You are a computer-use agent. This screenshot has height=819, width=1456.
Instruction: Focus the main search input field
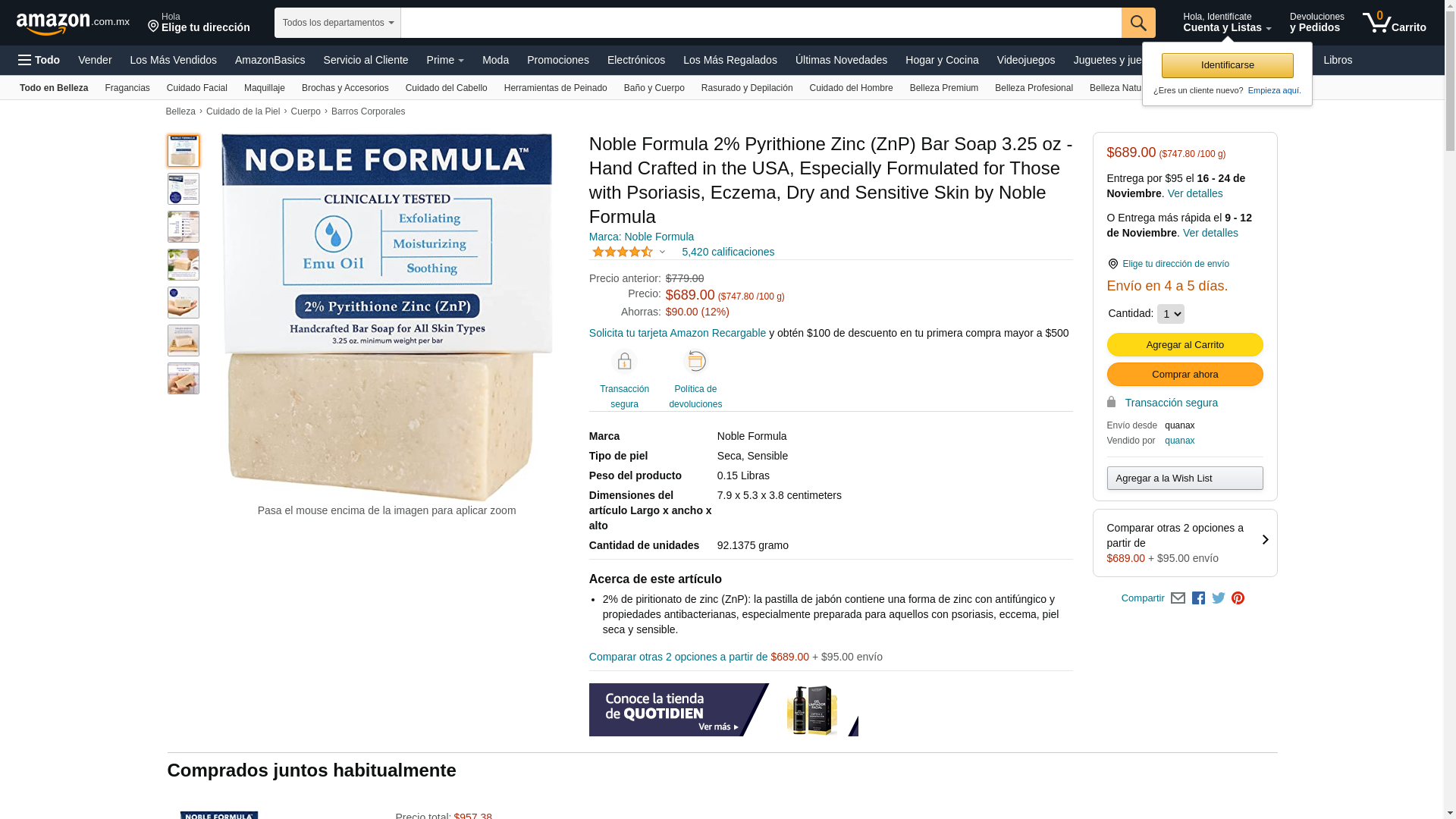point(761,23)
